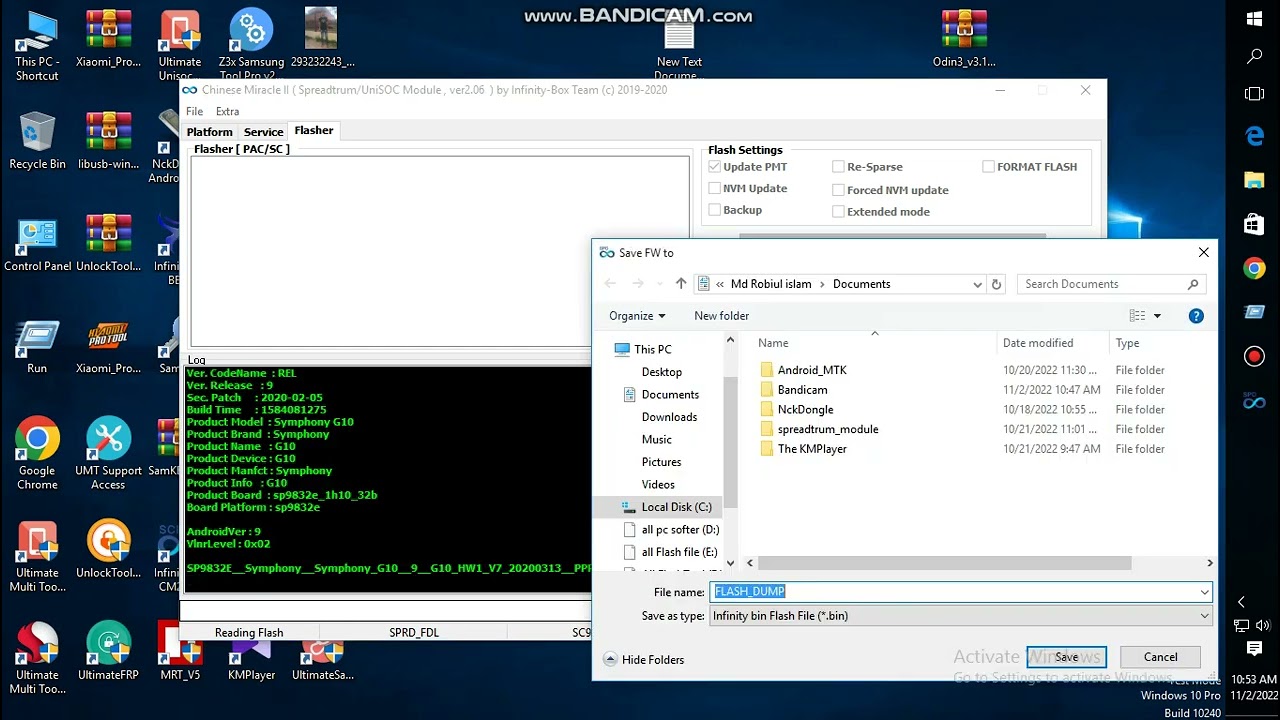The height and width of the screenshot is (720, 1280).
Task: Enable the Re-Sparse checkbox
Action: (x=838, y=167)
